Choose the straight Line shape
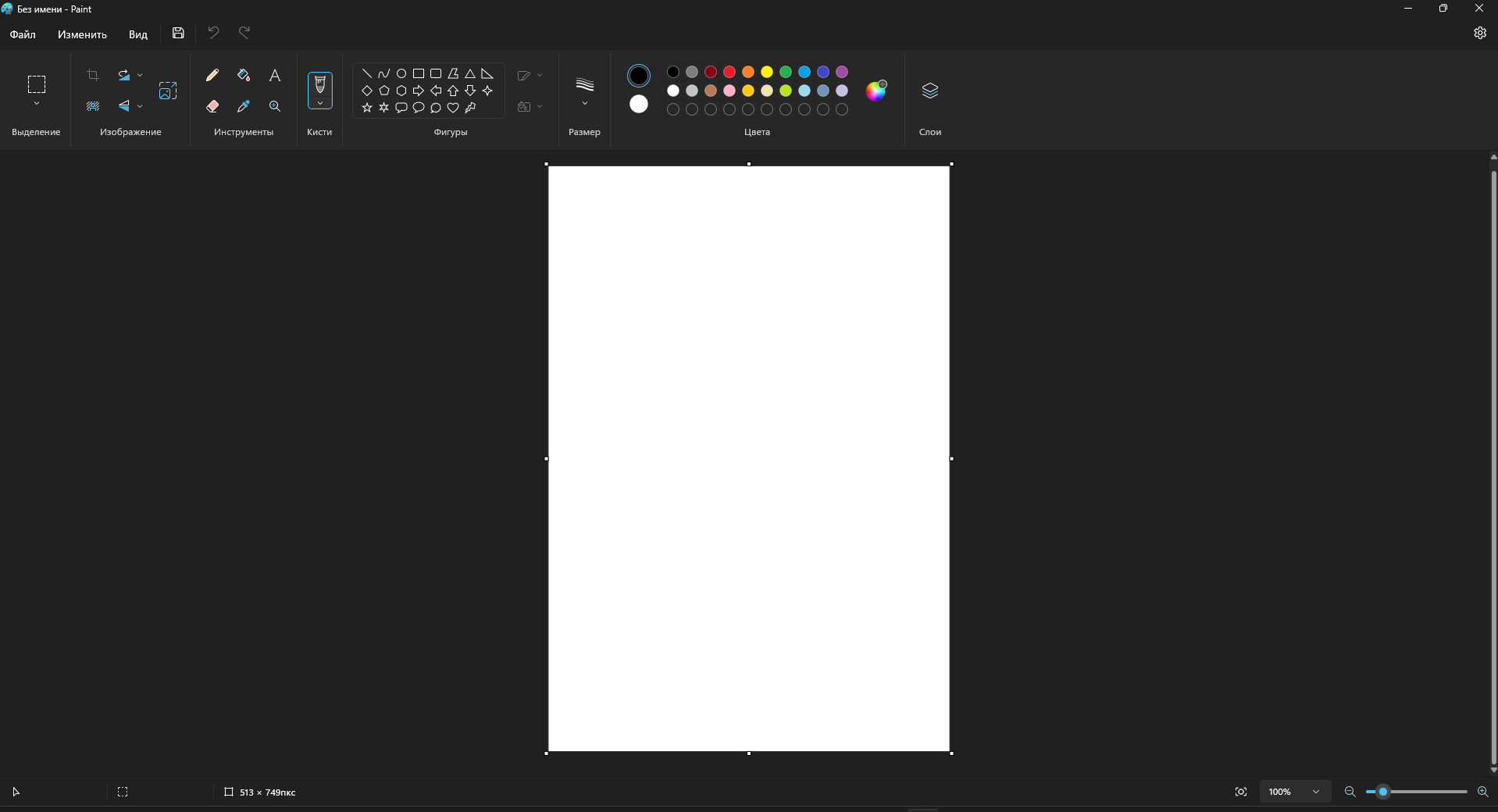The width and height of the screenshot is (1498, 812). pos(367,73)
